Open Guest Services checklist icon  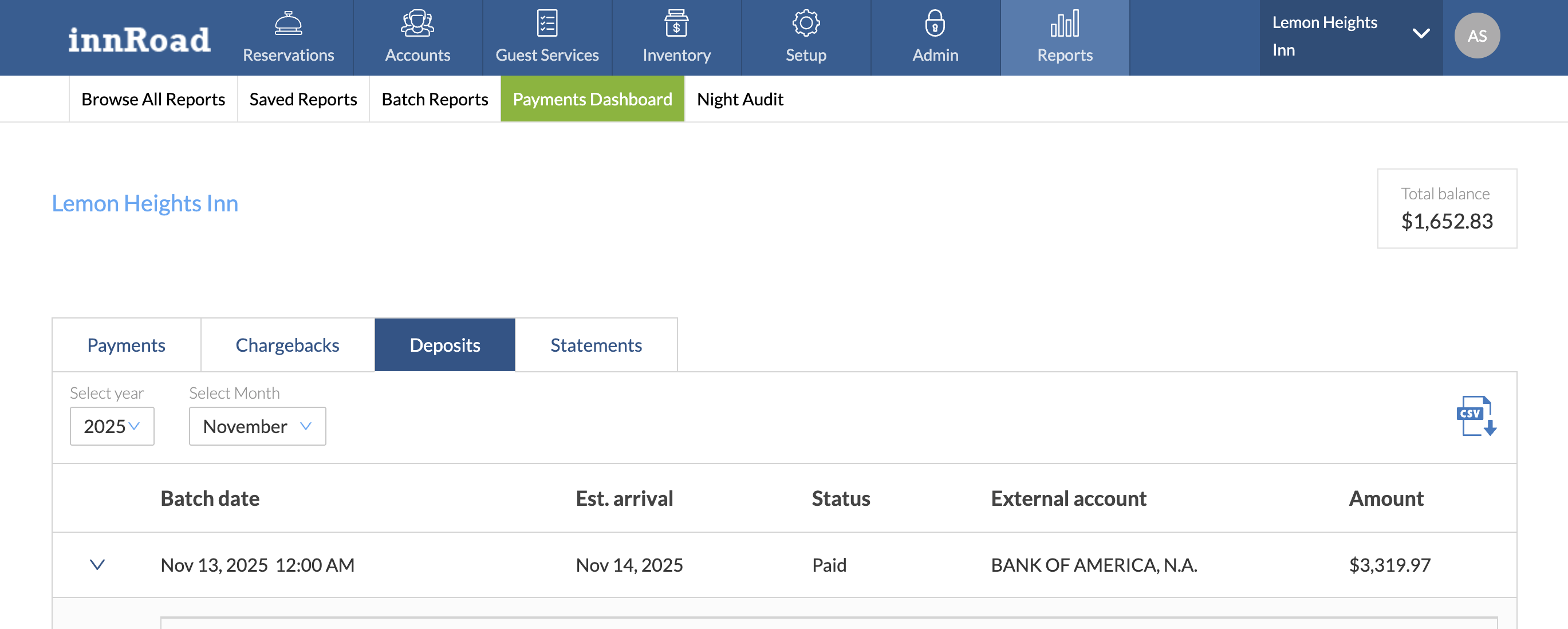pos(546,23)
